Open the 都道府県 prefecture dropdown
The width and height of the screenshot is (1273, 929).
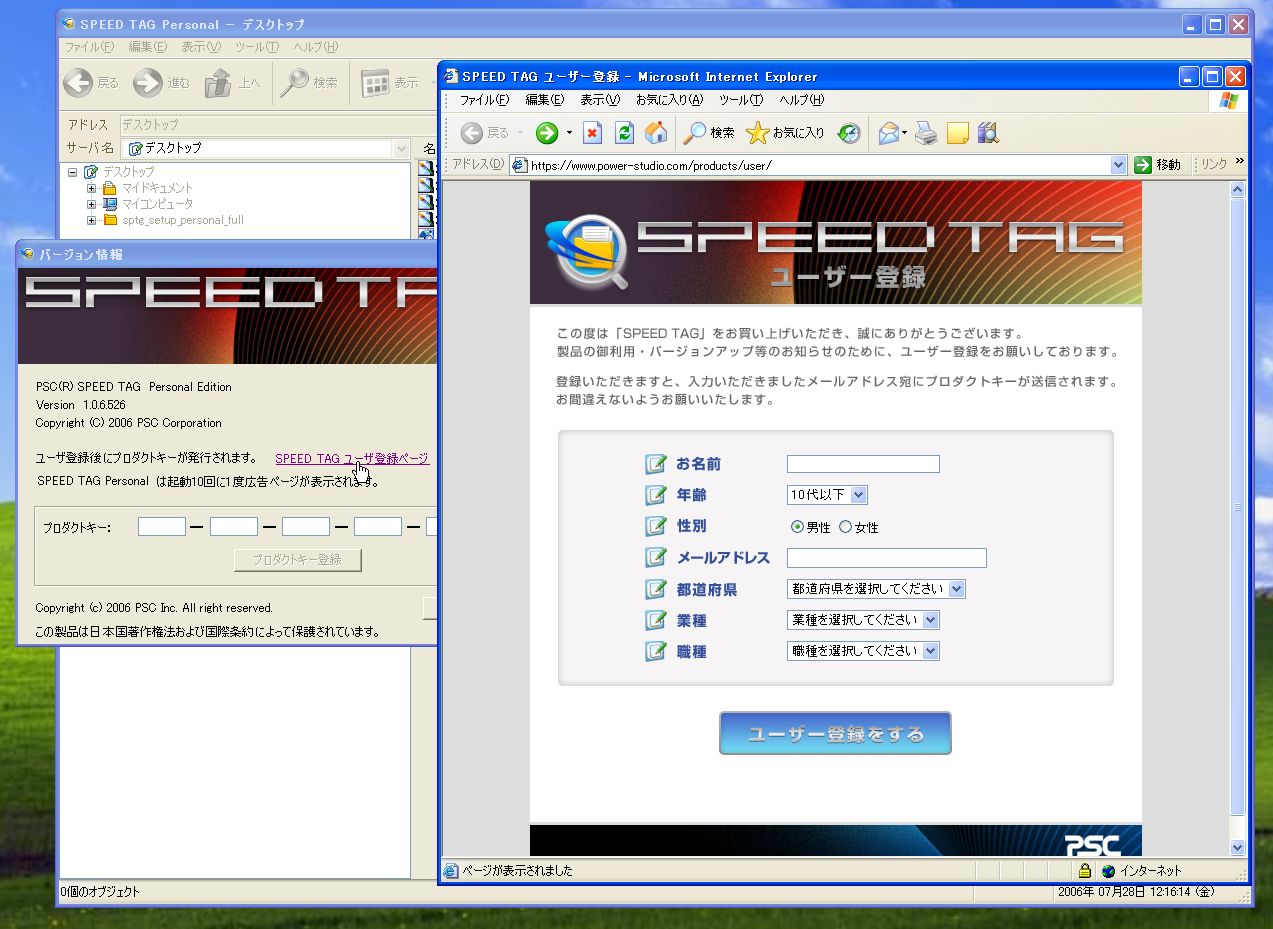click(x=956, y=589)
